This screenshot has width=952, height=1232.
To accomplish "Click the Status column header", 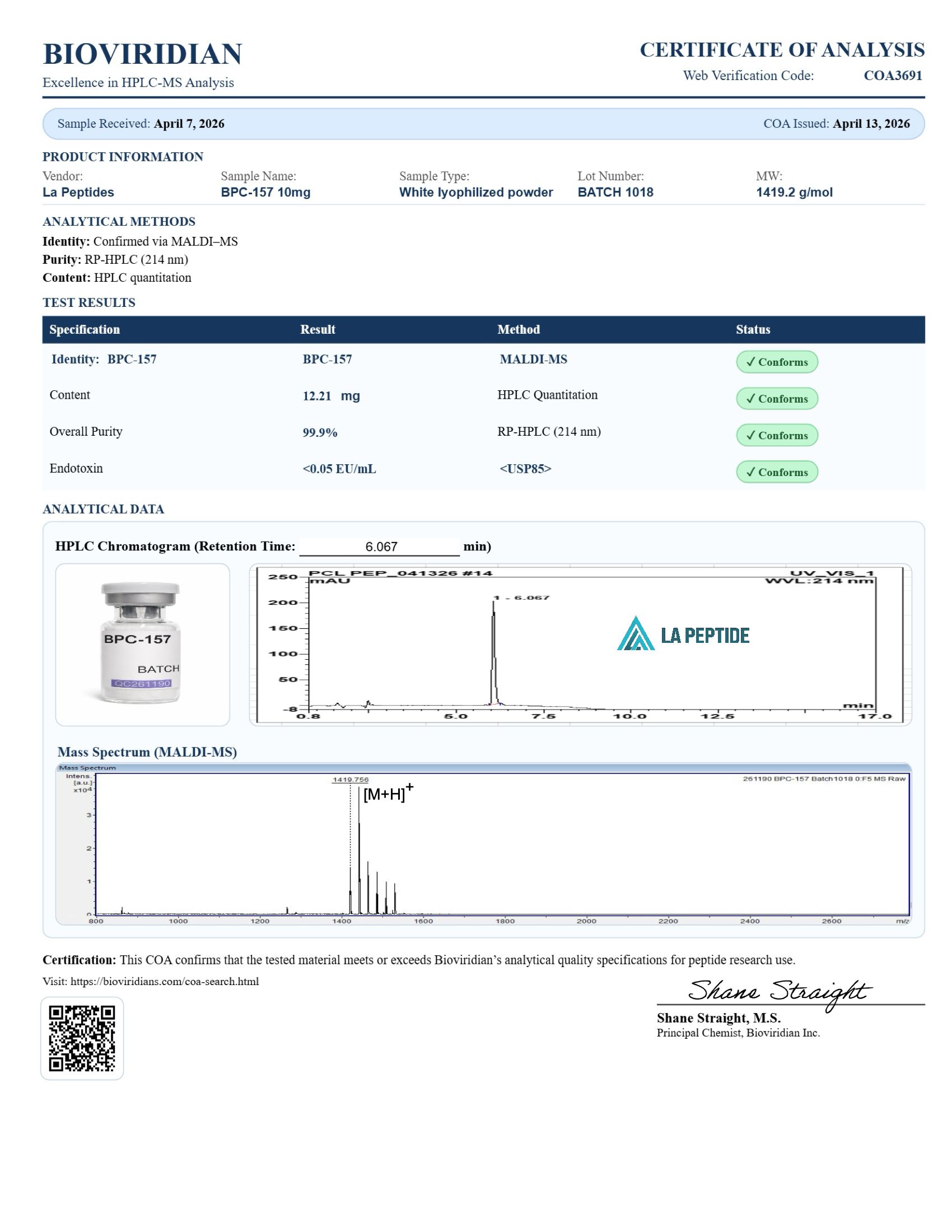I will 752,329.
